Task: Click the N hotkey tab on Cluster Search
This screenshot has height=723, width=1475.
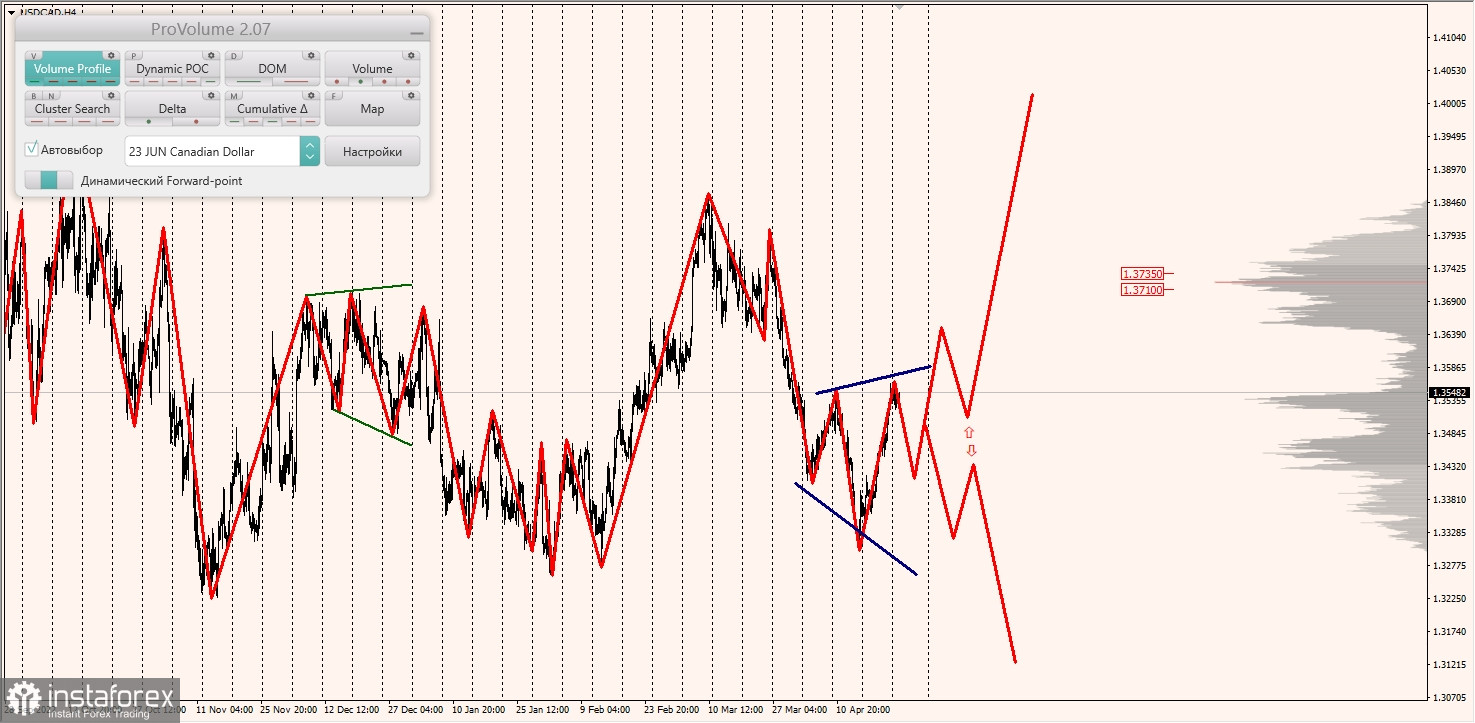Action: coord(52,96)
